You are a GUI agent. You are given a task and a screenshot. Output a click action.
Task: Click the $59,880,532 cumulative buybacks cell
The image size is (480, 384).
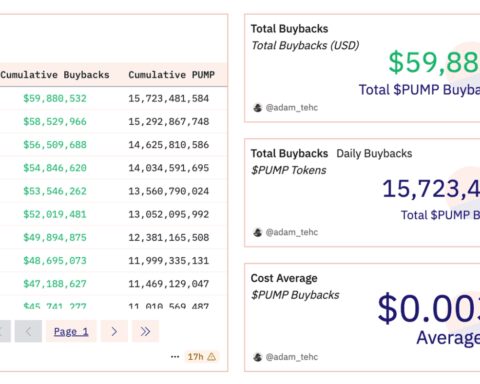[55, 98]
